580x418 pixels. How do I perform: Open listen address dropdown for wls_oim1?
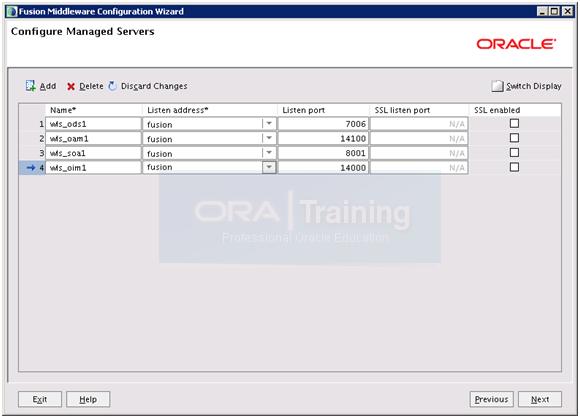coord(269,167)
